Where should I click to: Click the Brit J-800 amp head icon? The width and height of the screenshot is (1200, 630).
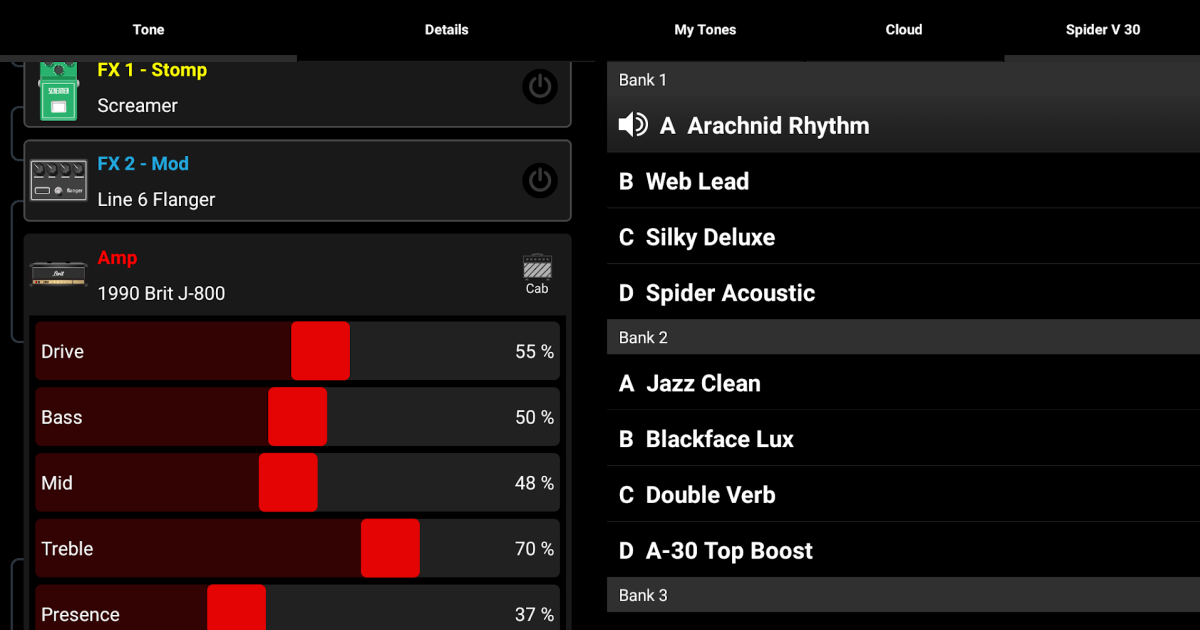pos(58,274)
